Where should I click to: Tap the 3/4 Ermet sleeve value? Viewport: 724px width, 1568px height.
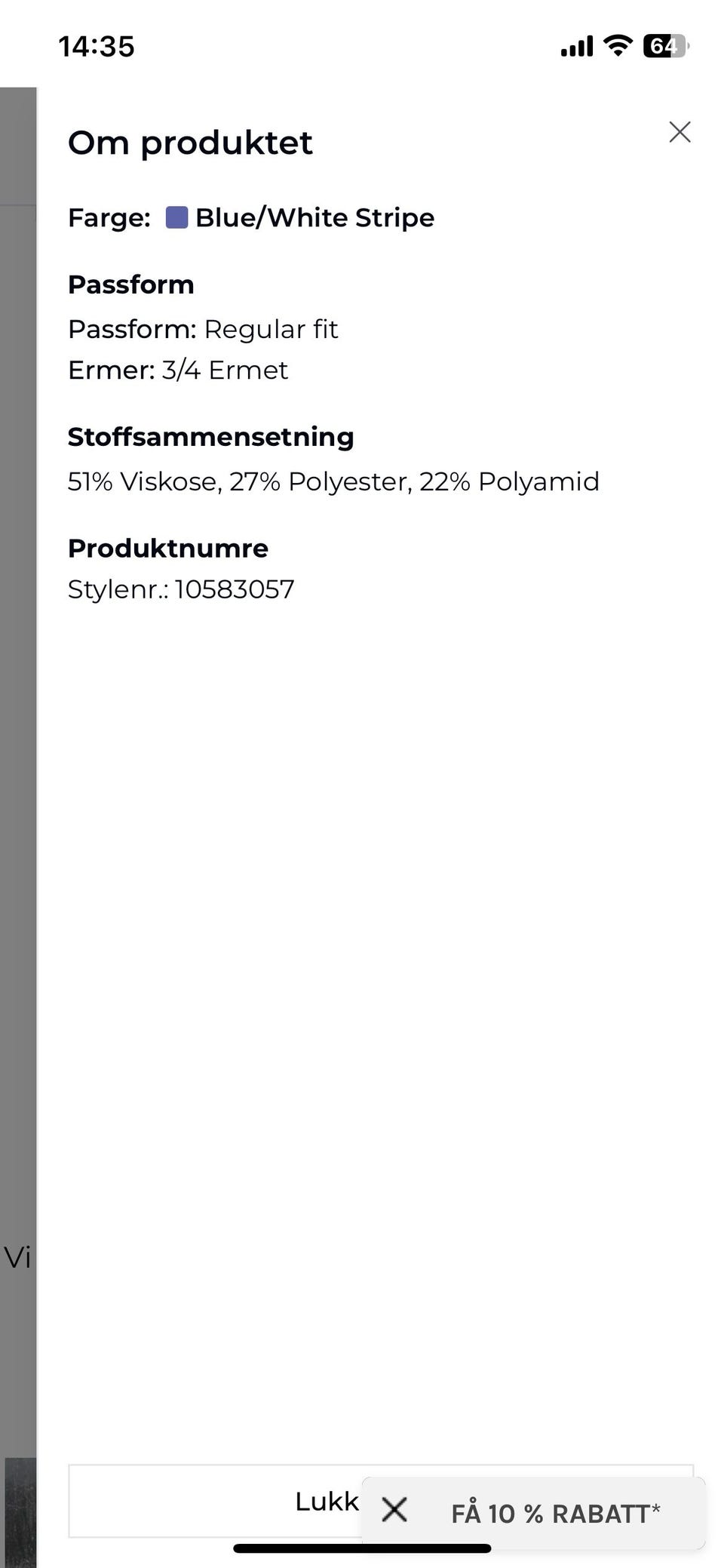(x=225, y=370)
